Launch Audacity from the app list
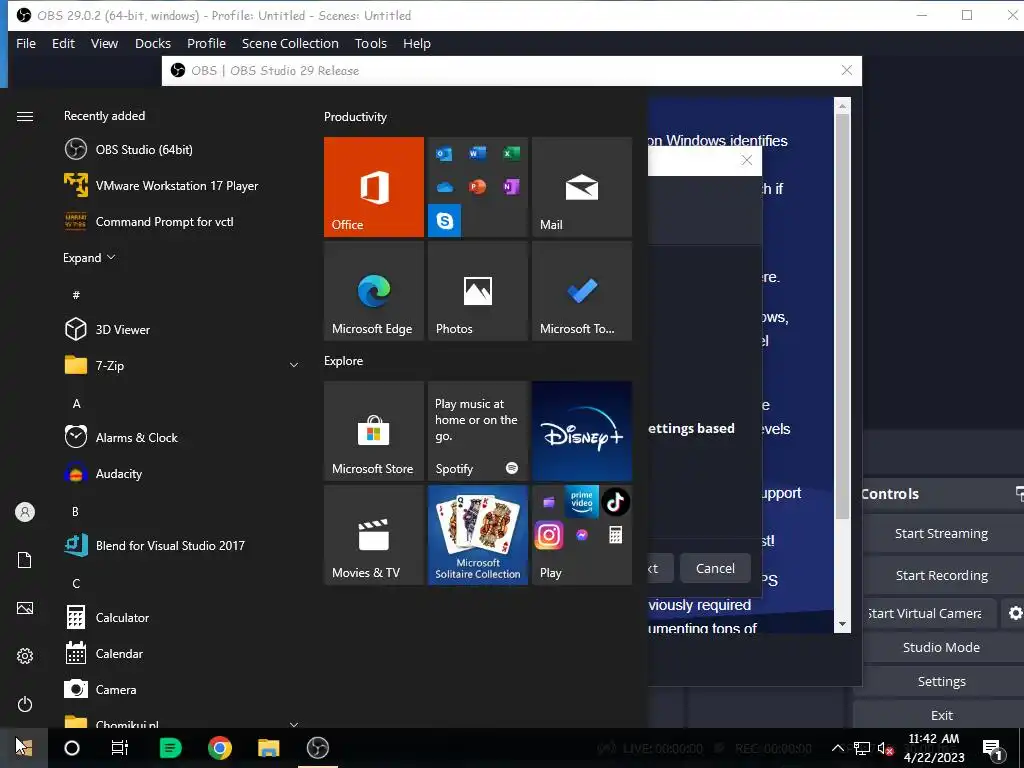 pyautogui.click(x=180, y=473)
